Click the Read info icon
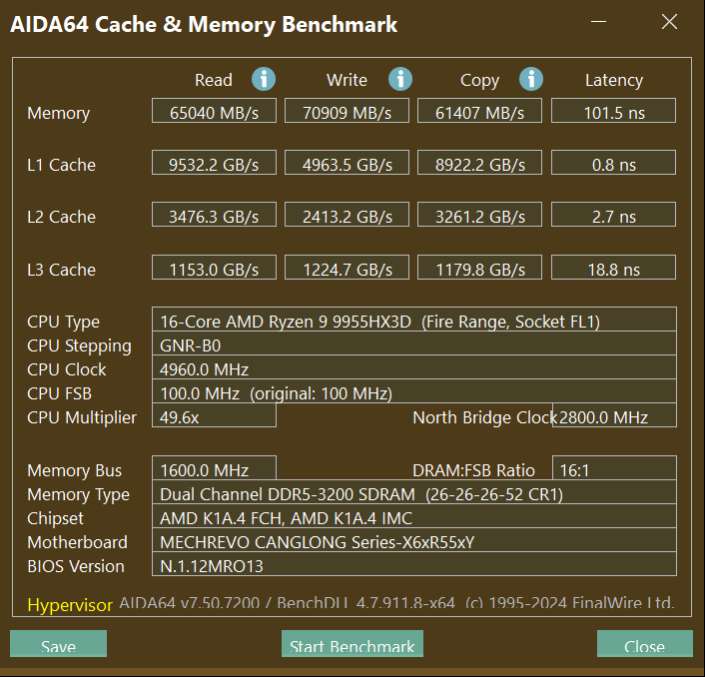 point(263,80)
